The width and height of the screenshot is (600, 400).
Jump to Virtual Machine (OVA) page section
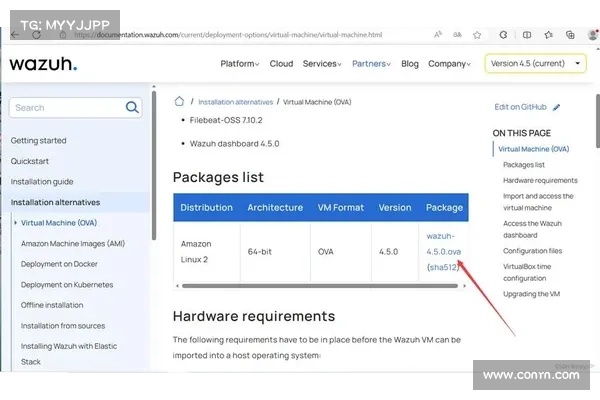coord(533,149)
